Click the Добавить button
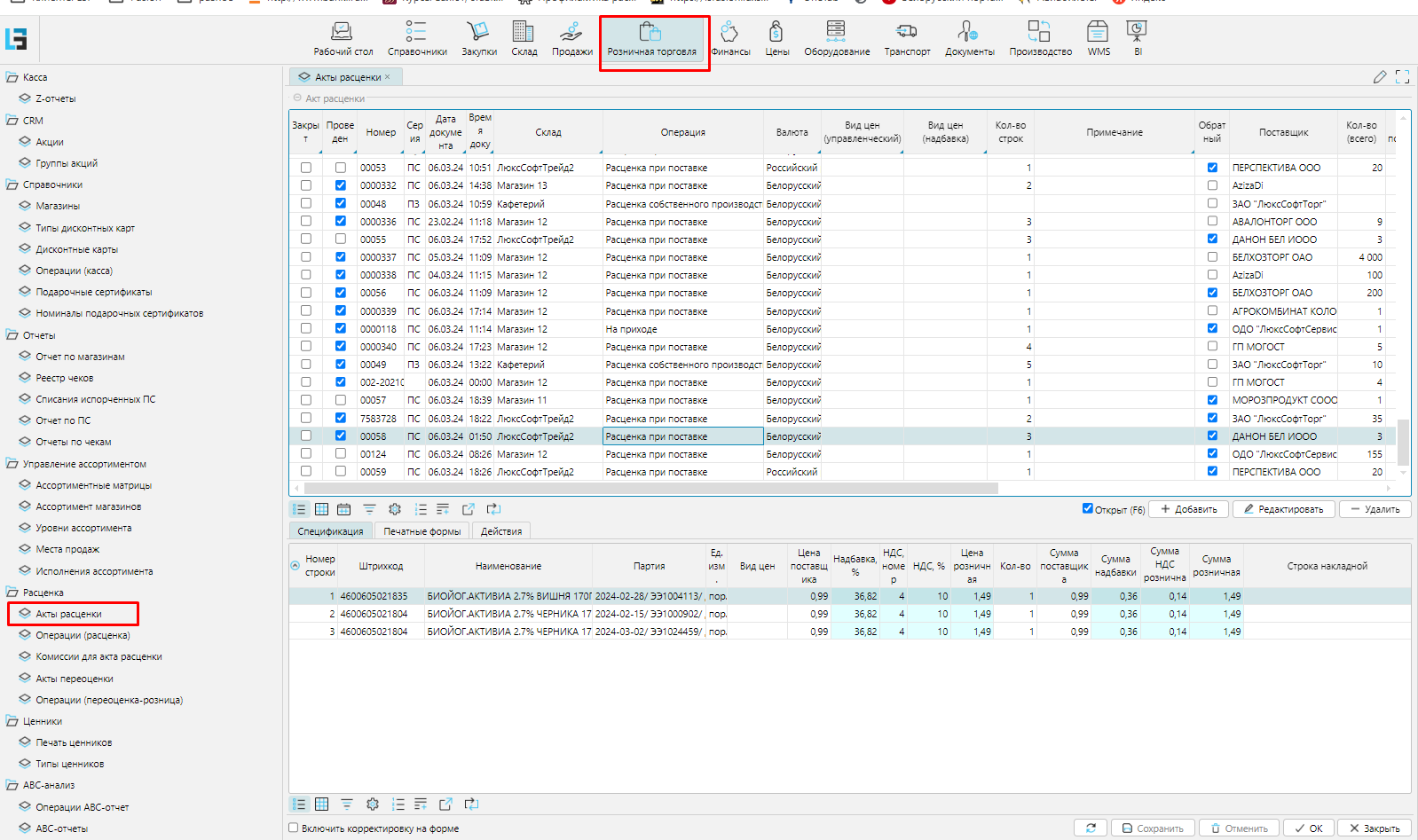The width and height of the screenshot is (1418, 840). [1189, 509]
